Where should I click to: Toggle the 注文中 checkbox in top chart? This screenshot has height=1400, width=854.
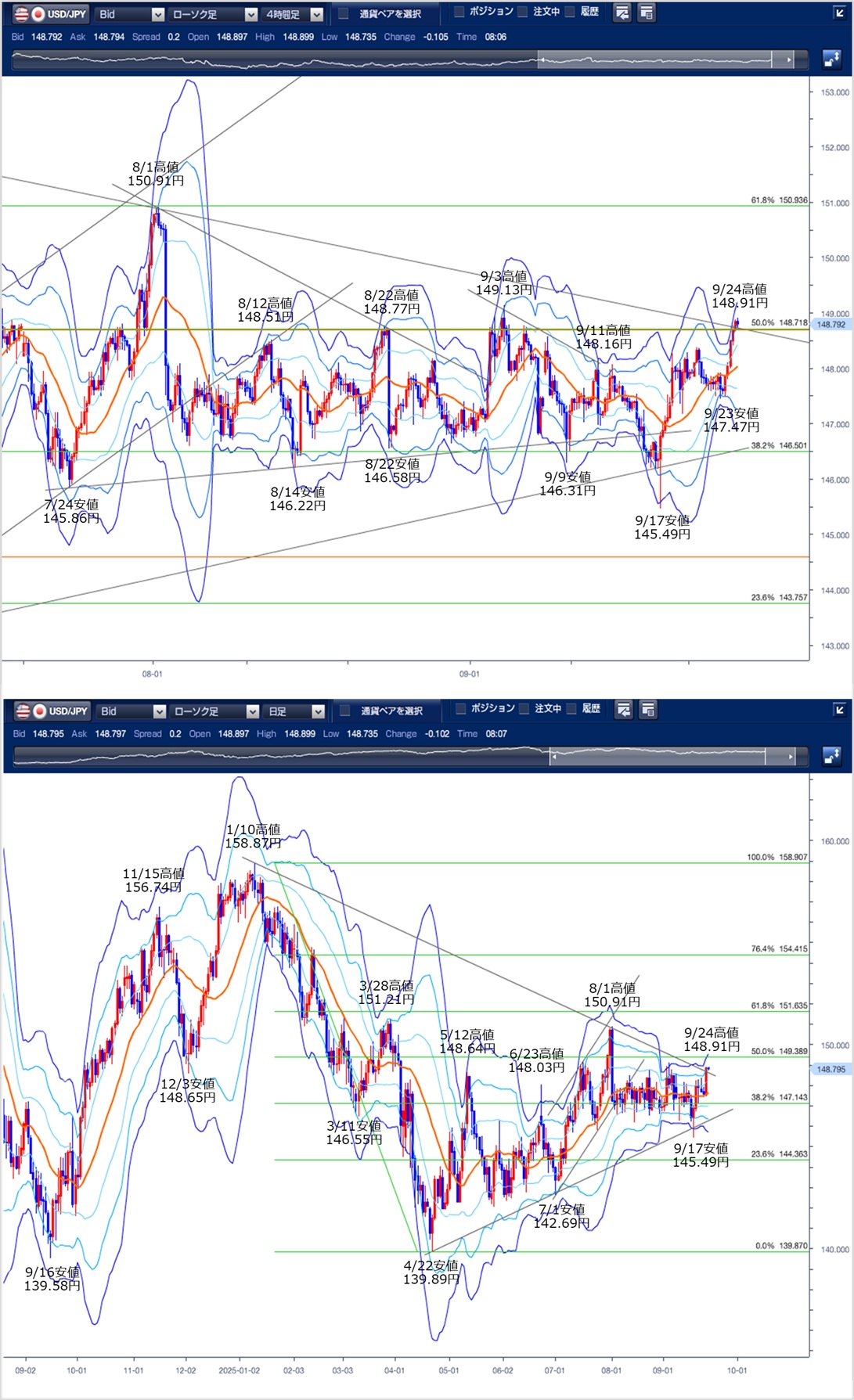tap(523, 12)
